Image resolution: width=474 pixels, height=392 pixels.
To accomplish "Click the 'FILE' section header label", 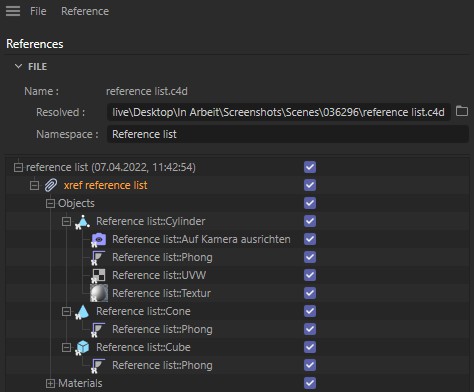I will click(x=37, y=67).
